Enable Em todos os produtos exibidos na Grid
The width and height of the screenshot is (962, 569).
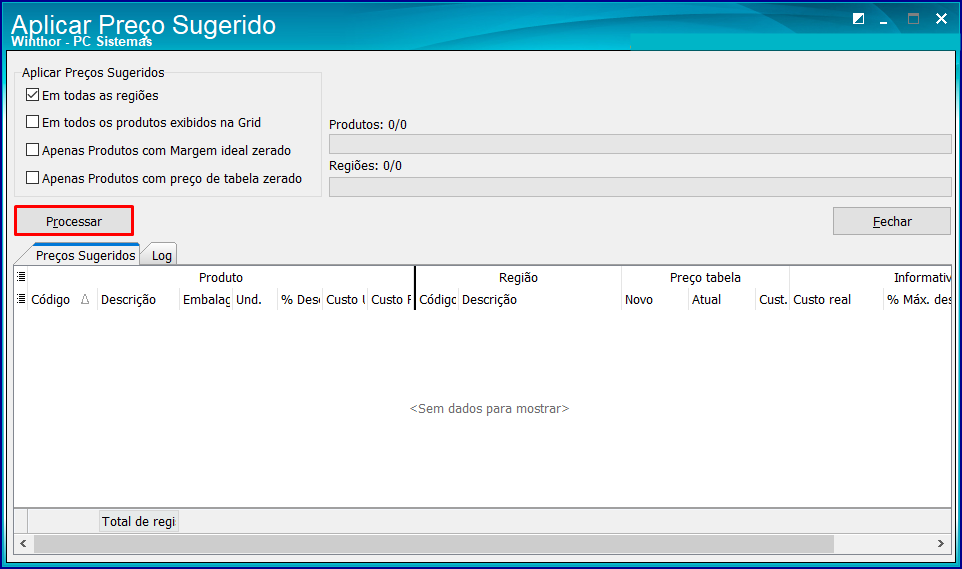click(x=33, y=122)
